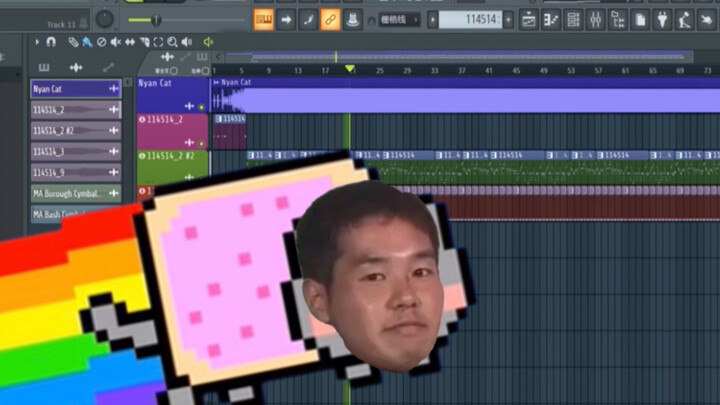The image size is (720, 405).
Task: Select 114514_3 clip in picker list
Action: tap(76, 152)
